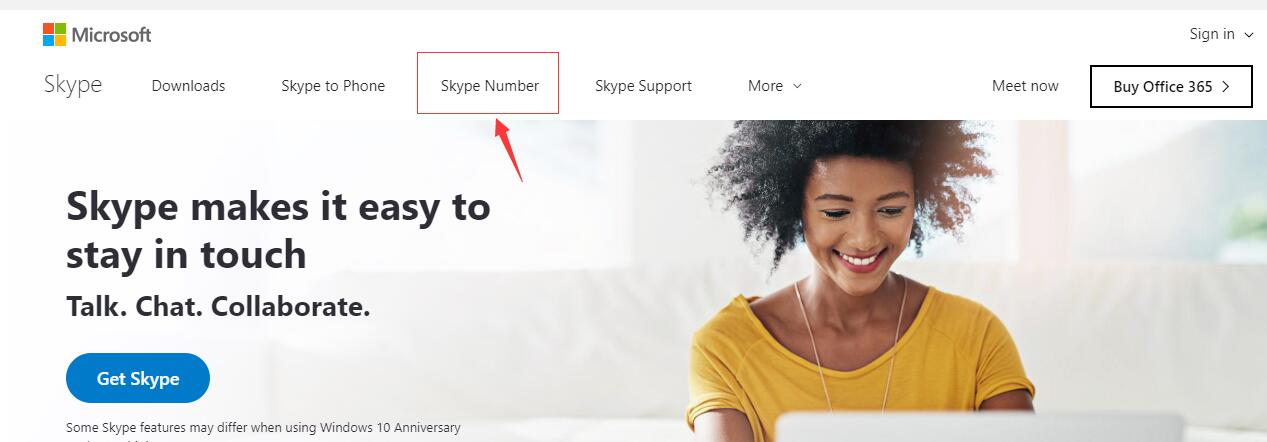Expand the More navigation menu
The width and height of the screenshot is (1267, 442).
point(775,86)
